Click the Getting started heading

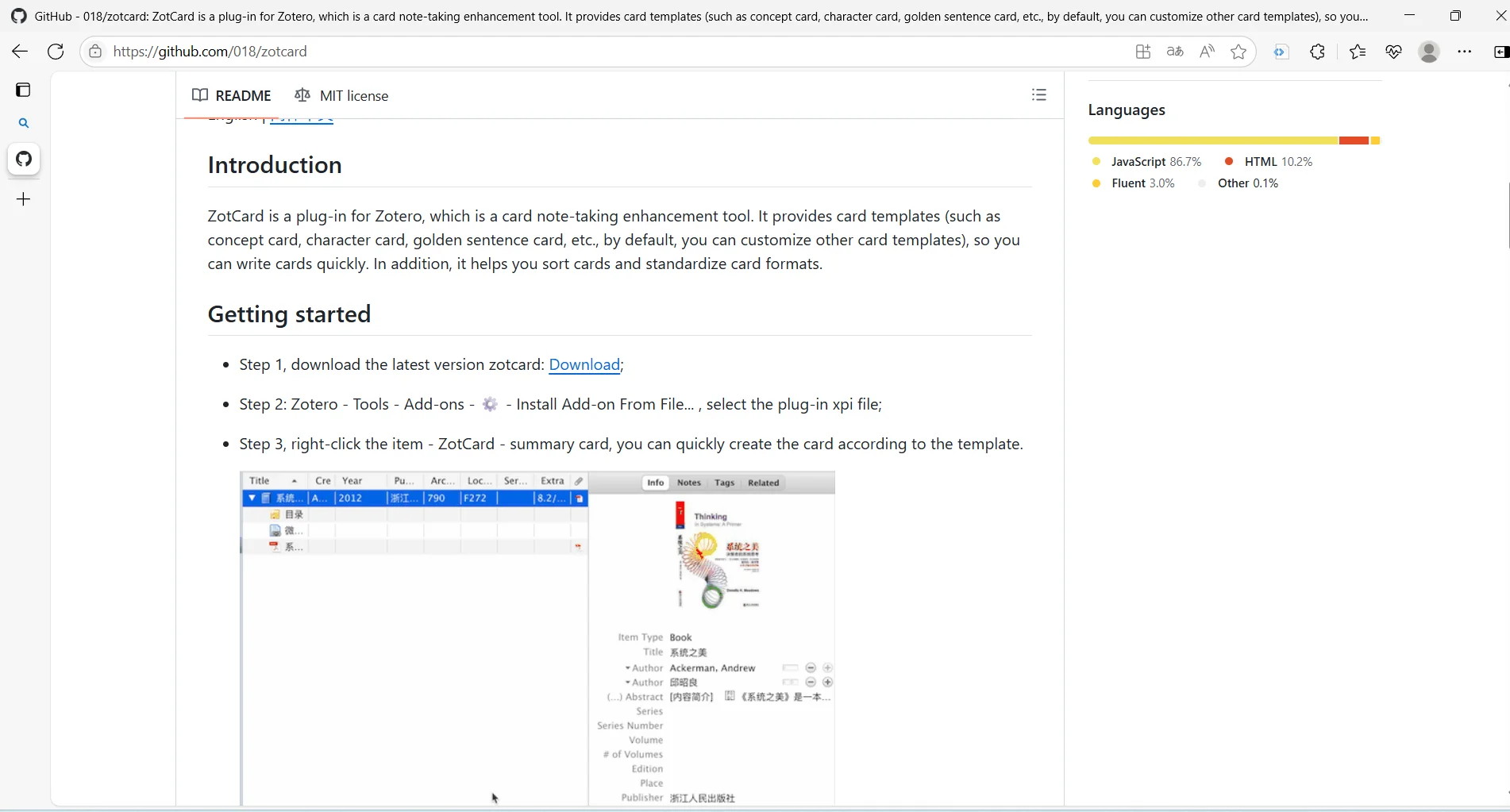click(289, 314)
